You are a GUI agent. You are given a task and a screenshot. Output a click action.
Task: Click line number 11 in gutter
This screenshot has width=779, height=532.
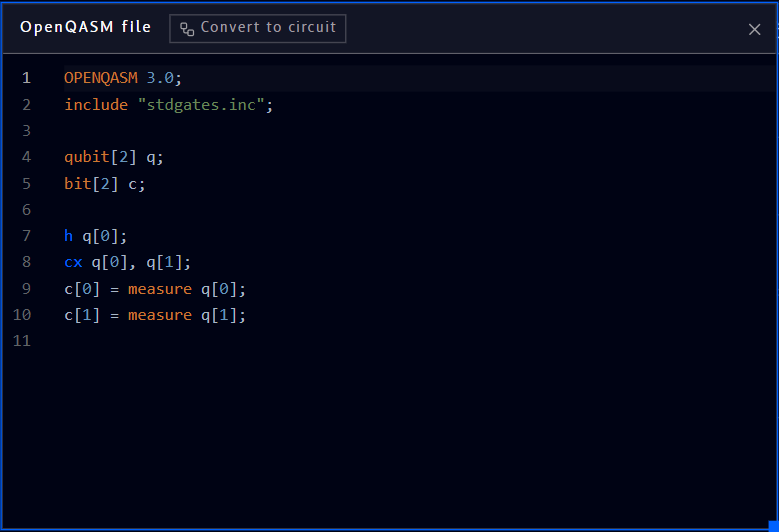tap(22, 341)
